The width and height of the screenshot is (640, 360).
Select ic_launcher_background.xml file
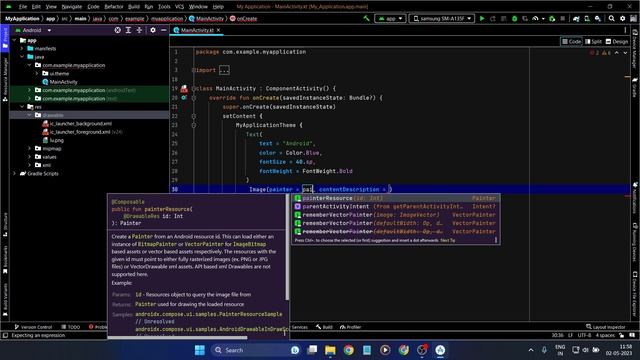77,123
